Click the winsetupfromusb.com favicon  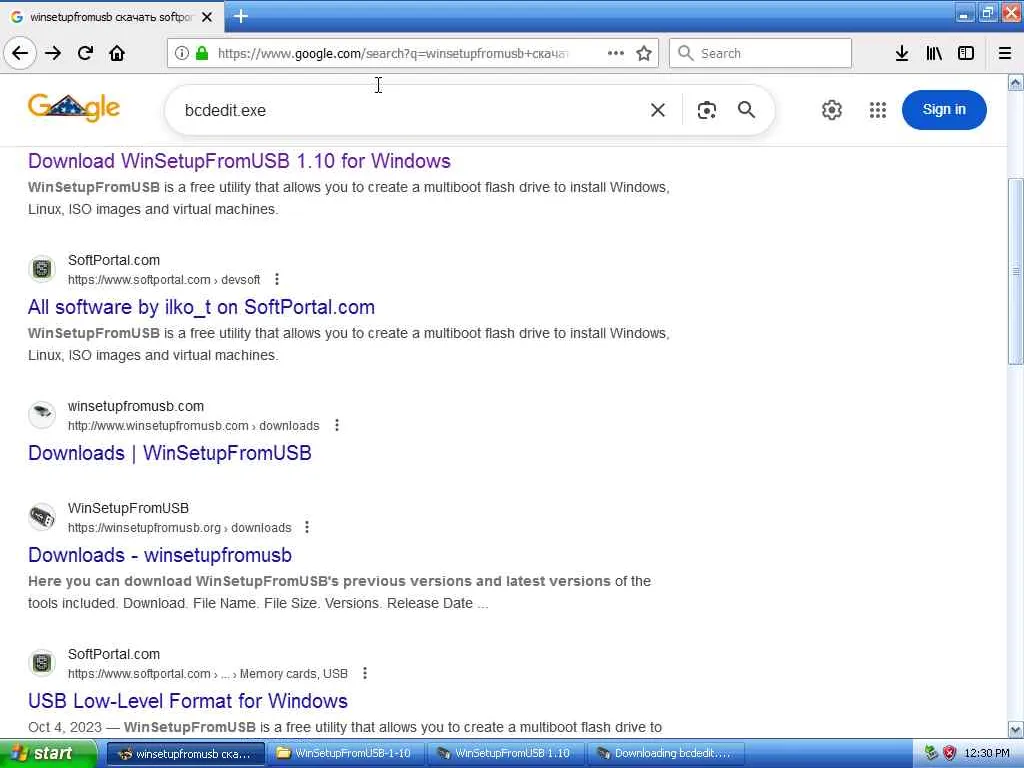click(42, 415)
